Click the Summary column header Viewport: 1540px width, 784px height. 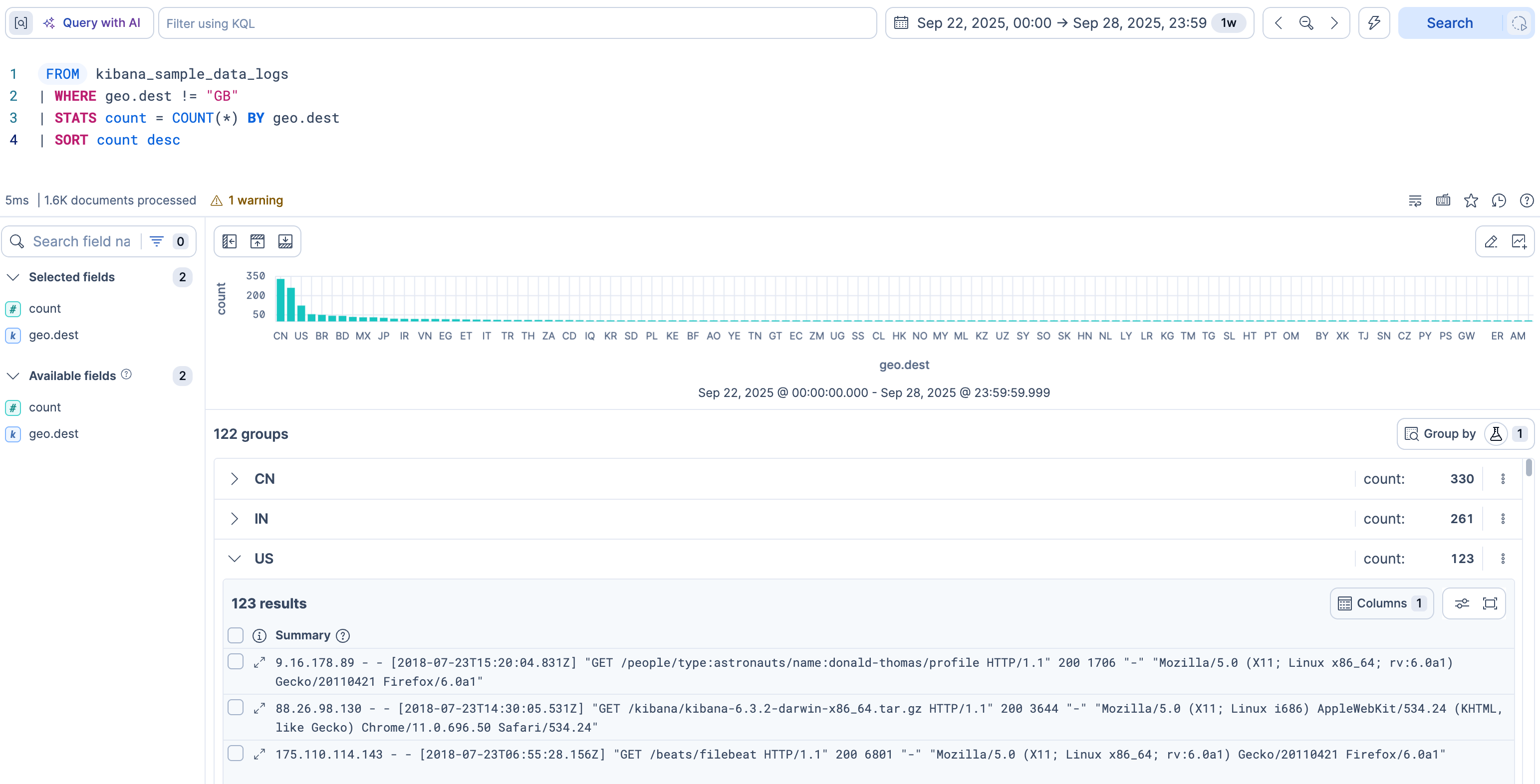click(x=302, y=636)
